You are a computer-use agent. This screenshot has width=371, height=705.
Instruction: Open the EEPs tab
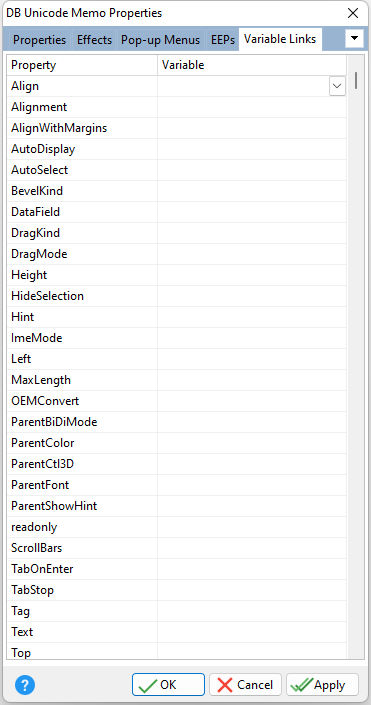(x=223, y=40)
